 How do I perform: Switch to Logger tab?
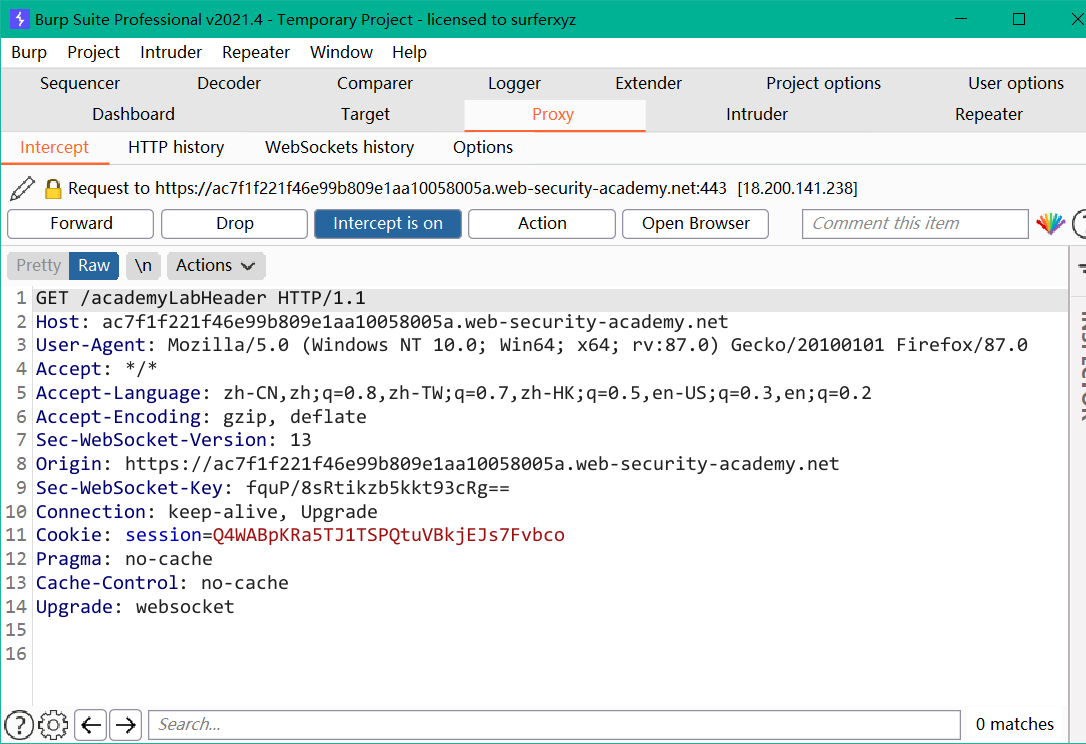[x=514, y=83]
